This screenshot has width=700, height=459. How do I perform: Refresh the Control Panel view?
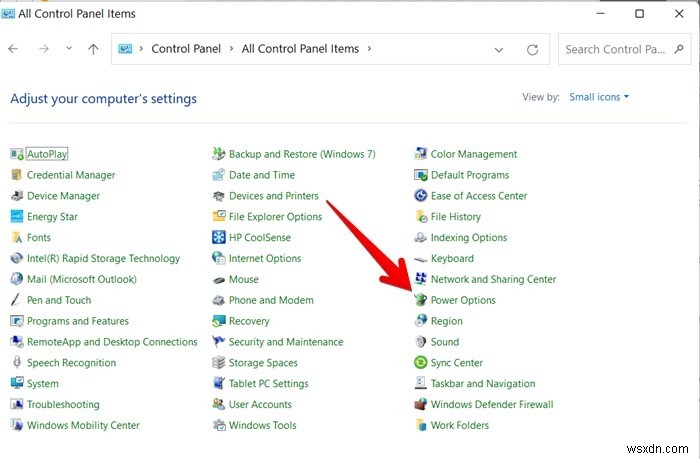[532, 50]
